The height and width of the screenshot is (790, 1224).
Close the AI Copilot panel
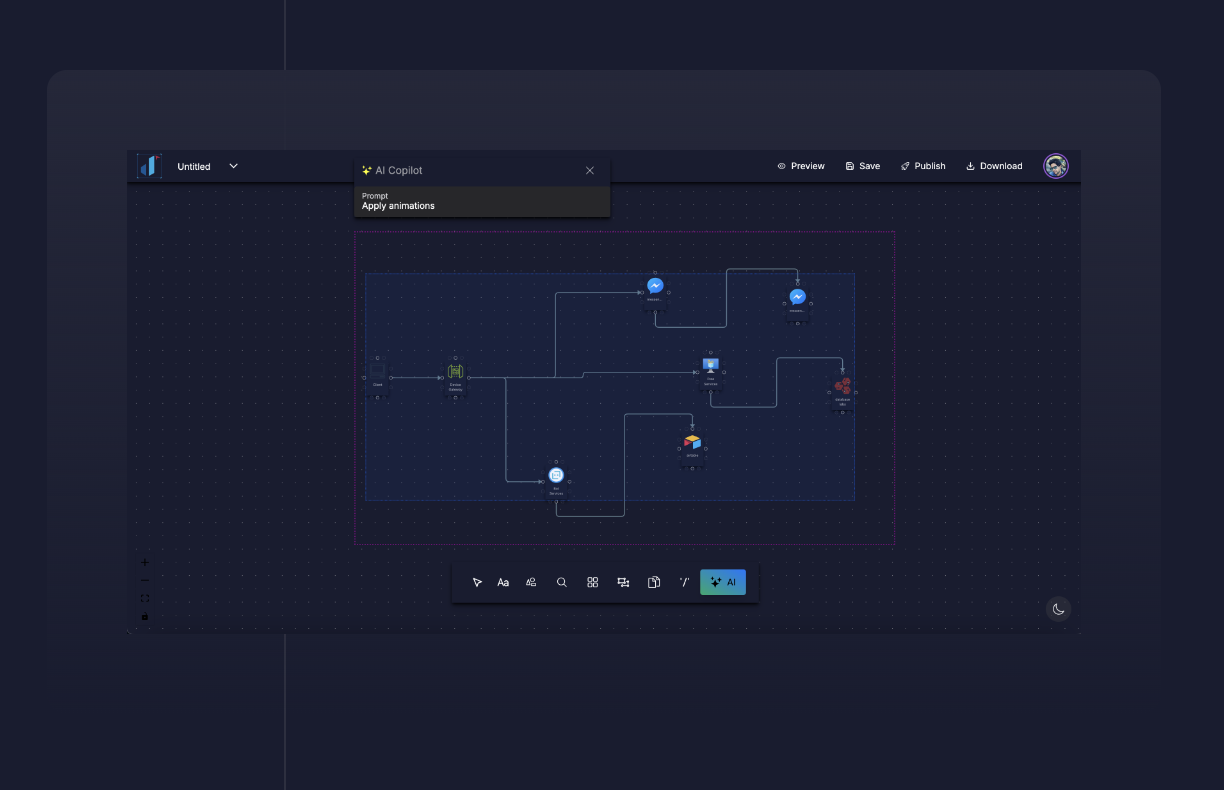click(590, 171)
